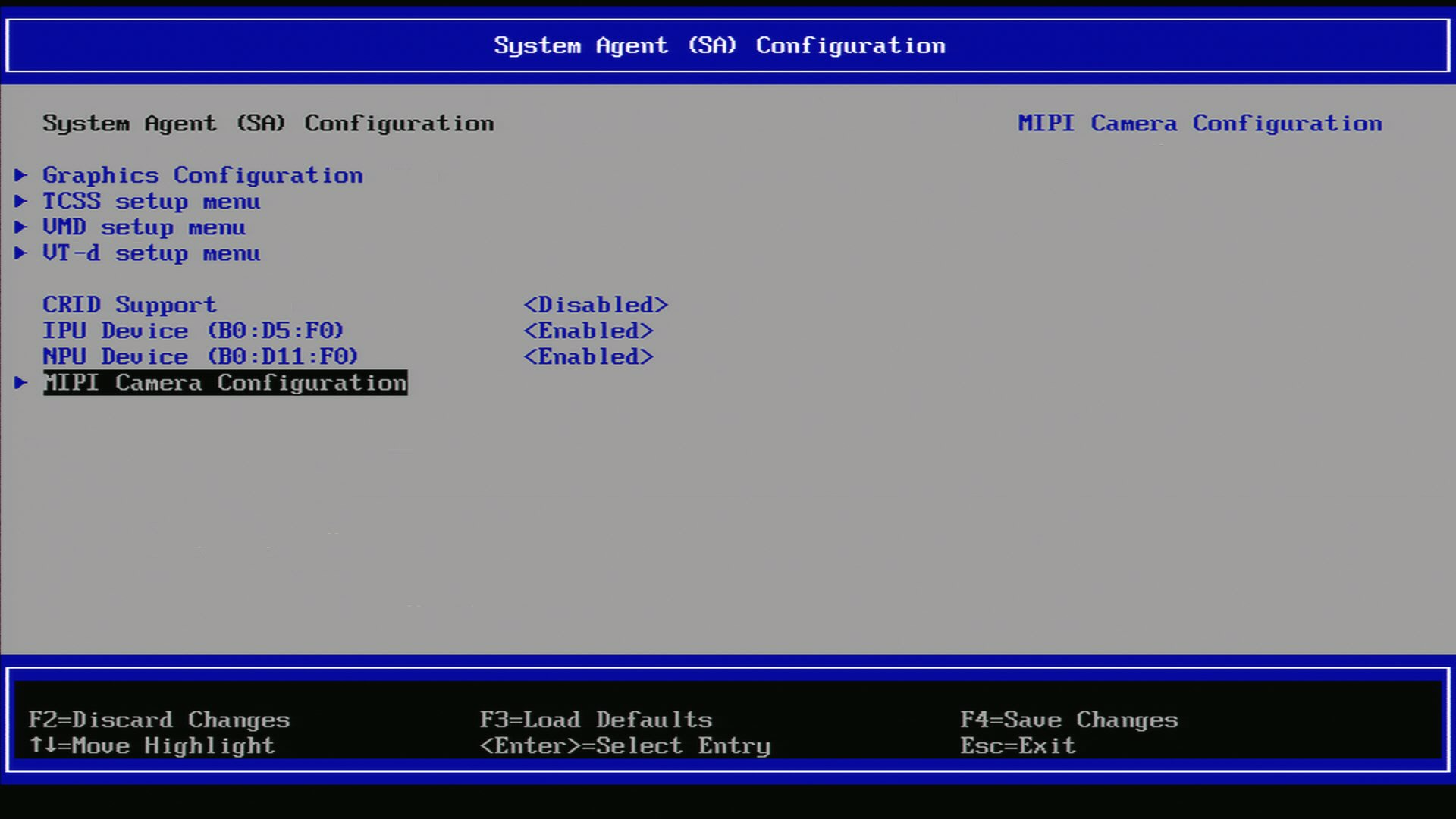This screenshot has width=1456, height=819.
Task: Open the VT-d setup menu
Action: 151,253
